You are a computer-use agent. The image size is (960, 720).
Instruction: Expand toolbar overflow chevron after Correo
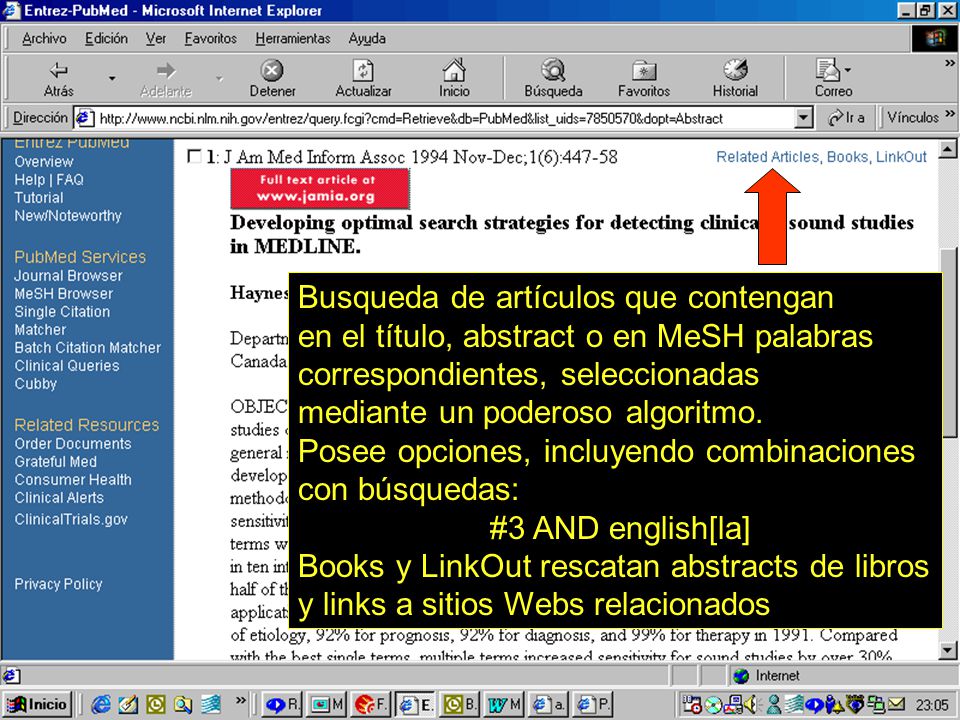[950, 63]
